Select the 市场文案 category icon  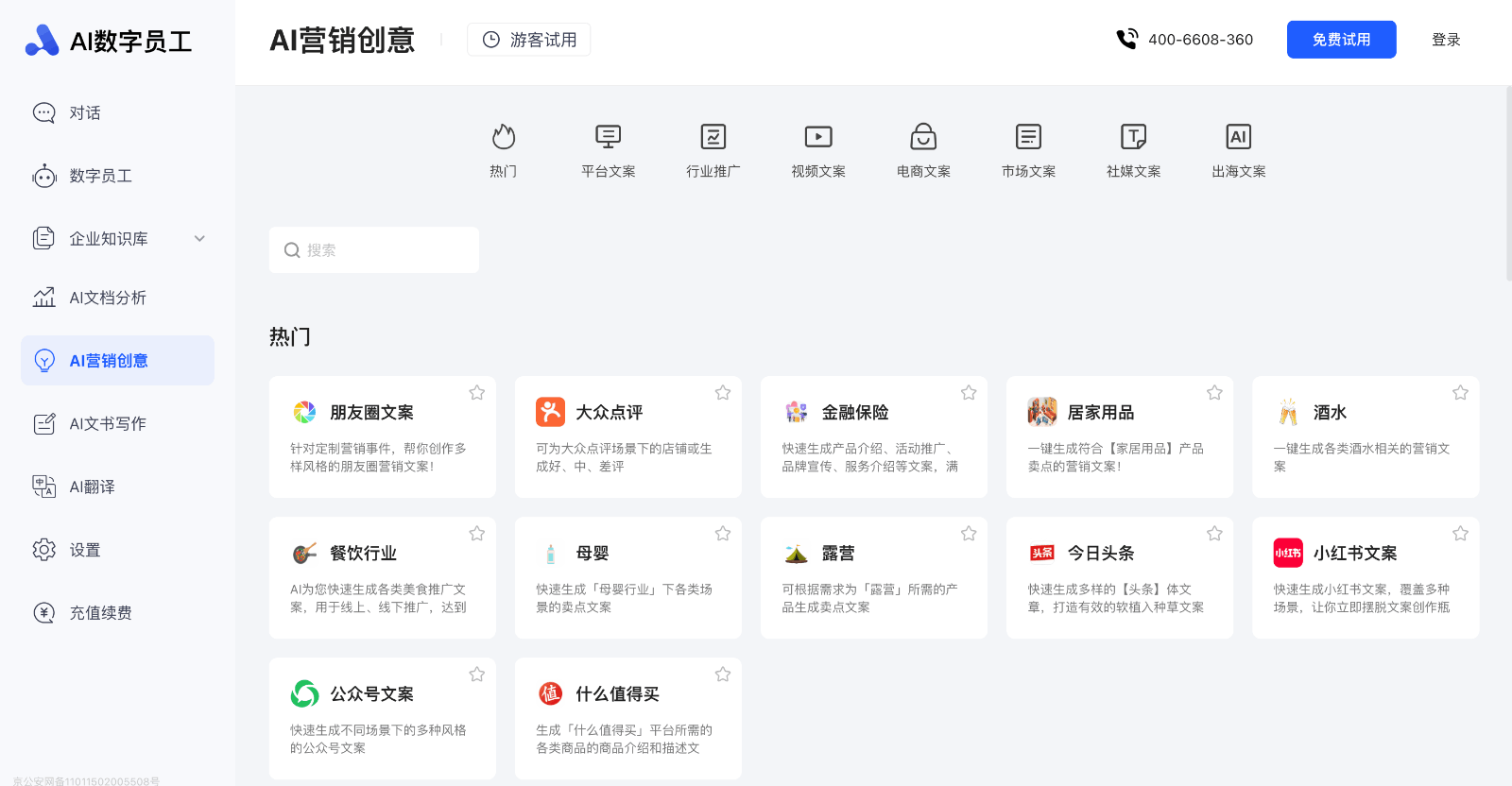point(1028,137)
